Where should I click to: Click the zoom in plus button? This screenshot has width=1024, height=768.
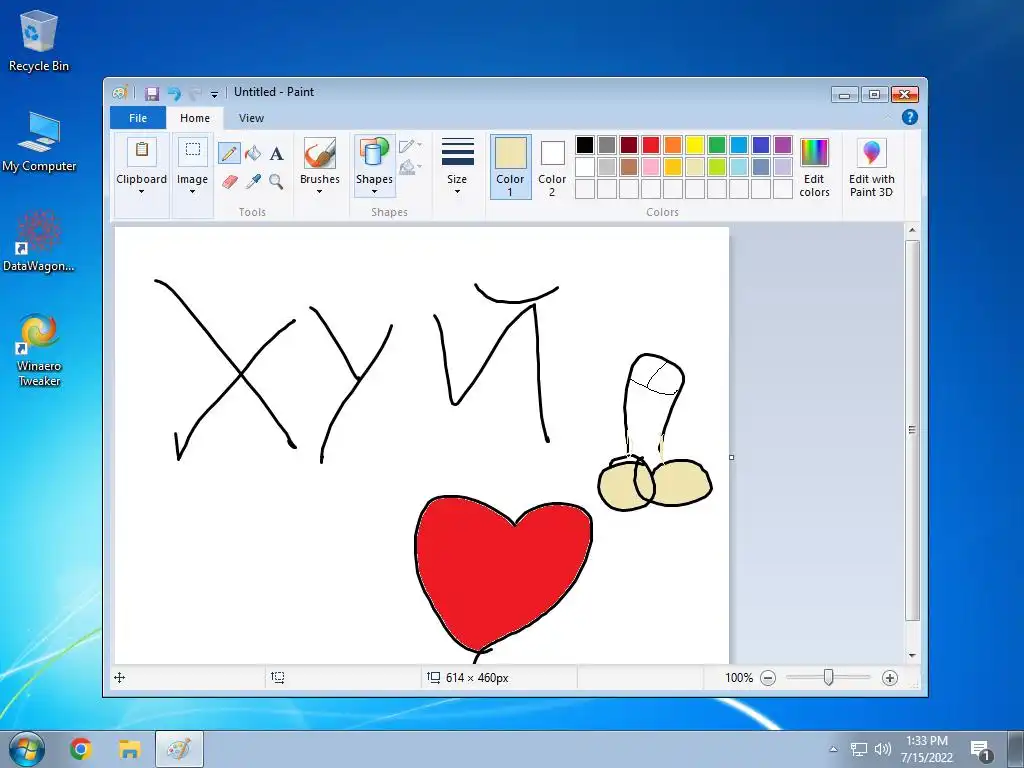coord(889,678)
